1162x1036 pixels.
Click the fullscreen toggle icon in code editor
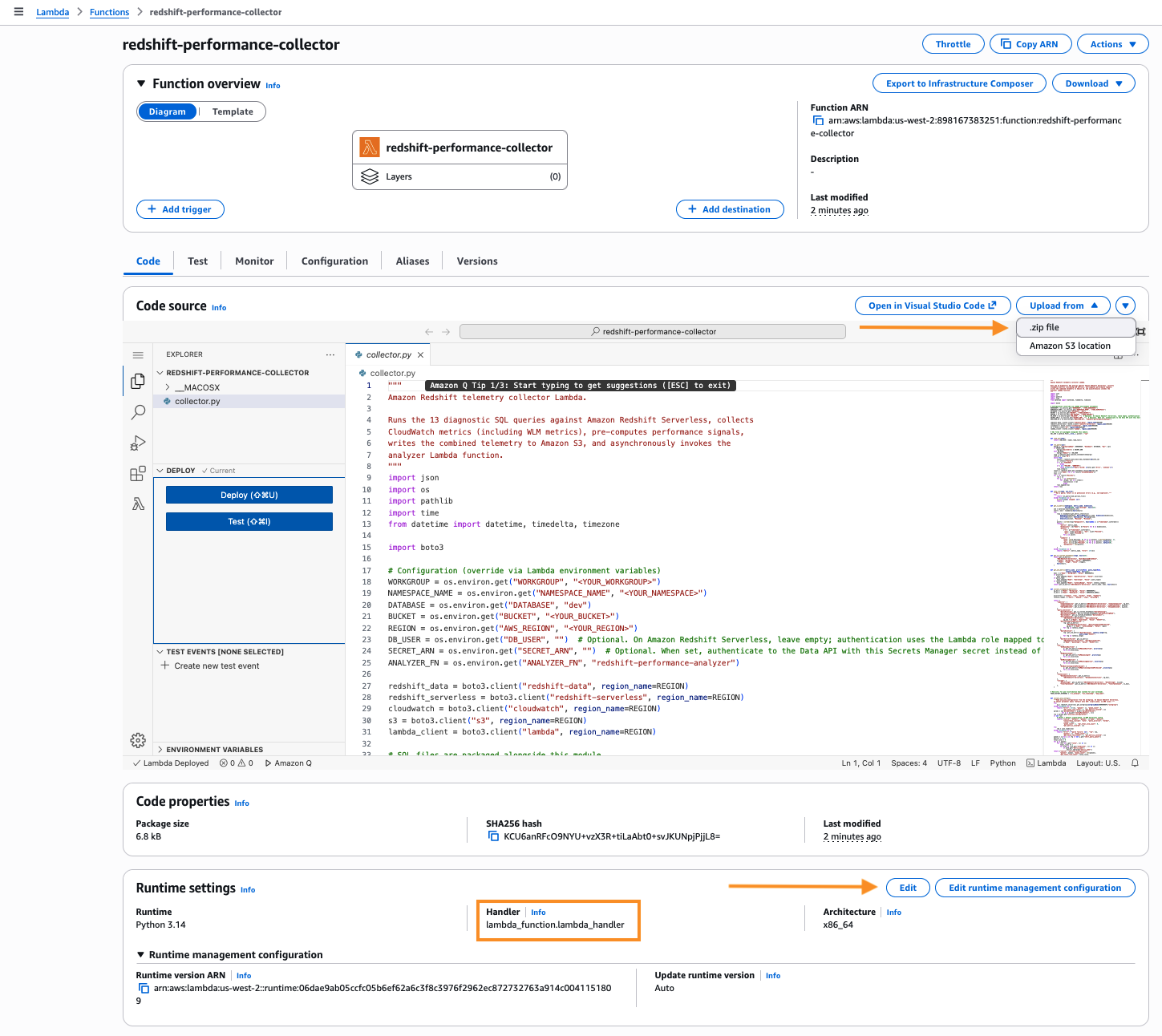click(1141, 331)
